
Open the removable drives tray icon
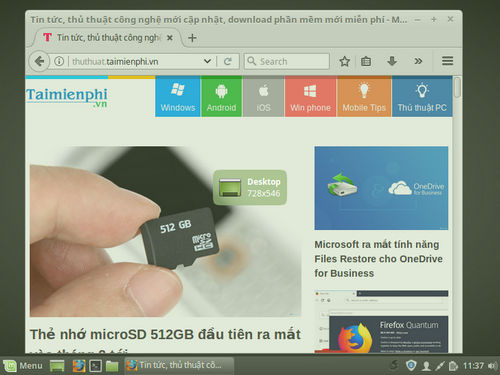coord(453,366)
